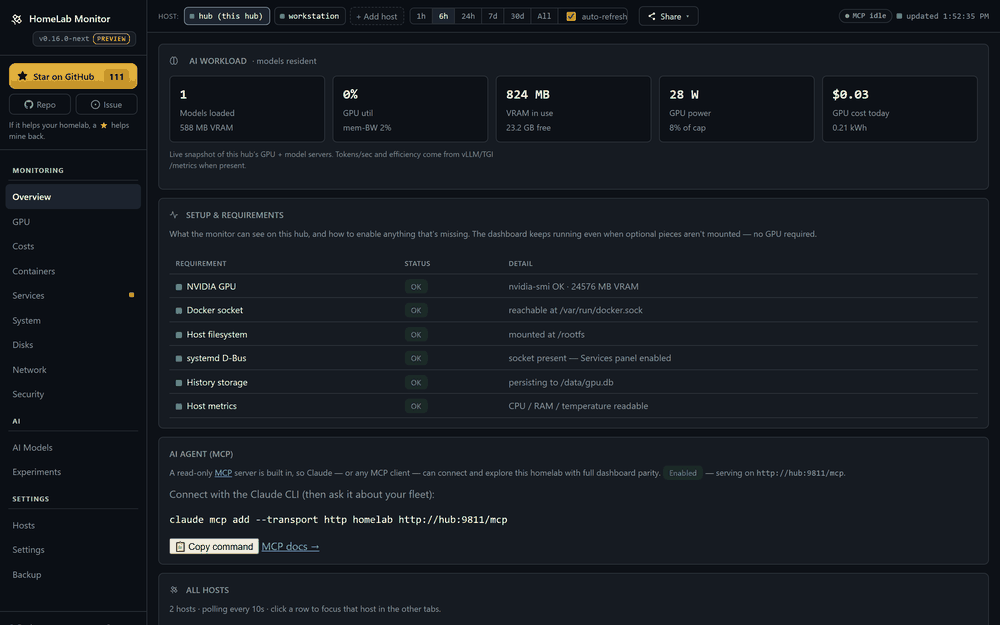Toggle the auto-refresh checkbox

click(571, 17)
